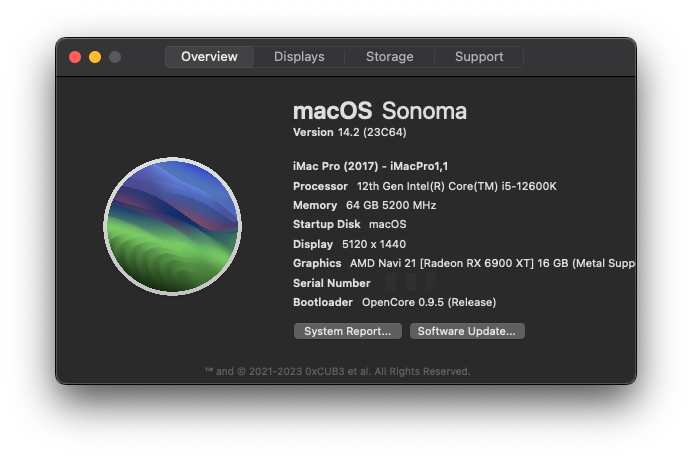This screenshot has width=692, height=458.
Task: Close the About This Mac window
Action: coord(75,57)
